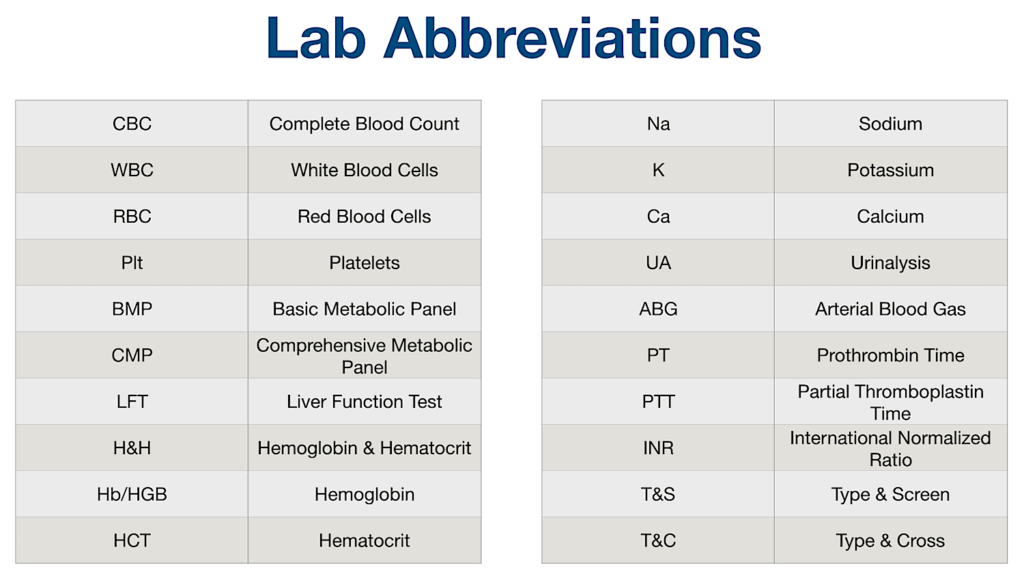Click the Complete Blood Count cell
Viewport: 1024px width, 582px height.
coord(364,123)
